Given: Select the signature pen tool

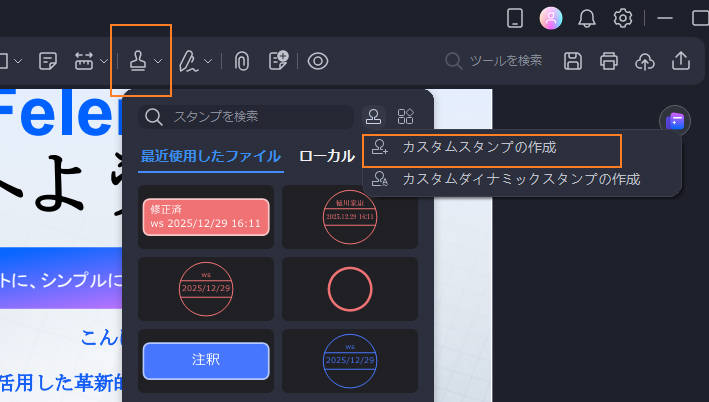Looking at the screenshot, I should coord(188,61).
